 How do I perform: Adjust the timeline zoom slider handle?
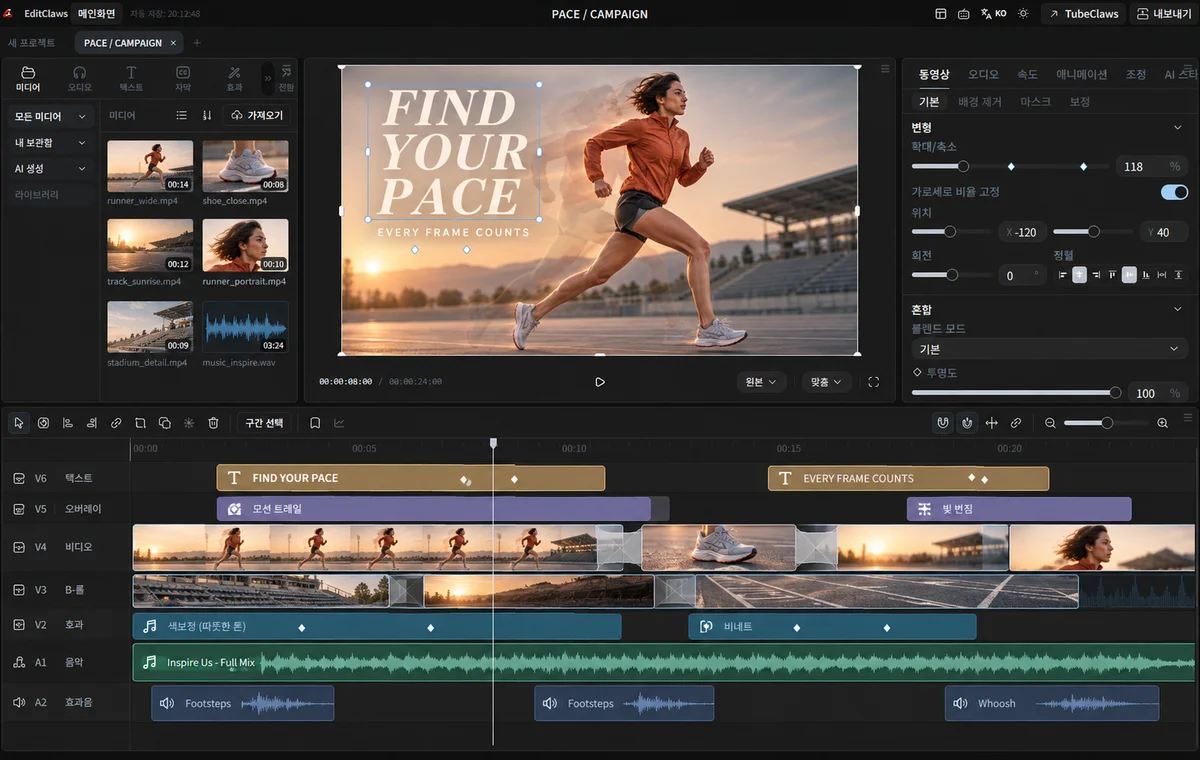coord(1107,423)
